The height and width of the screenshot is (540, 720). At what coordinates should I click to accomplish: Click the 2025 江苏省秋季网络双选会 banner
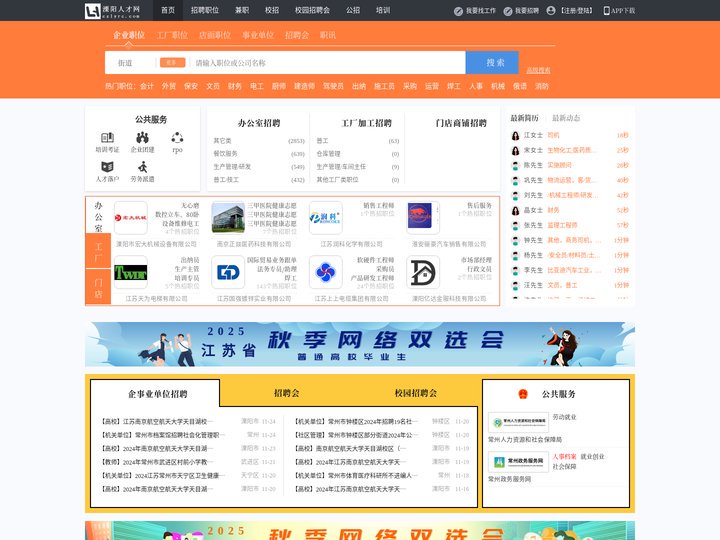pyautogui.click(x=360, y=344)
